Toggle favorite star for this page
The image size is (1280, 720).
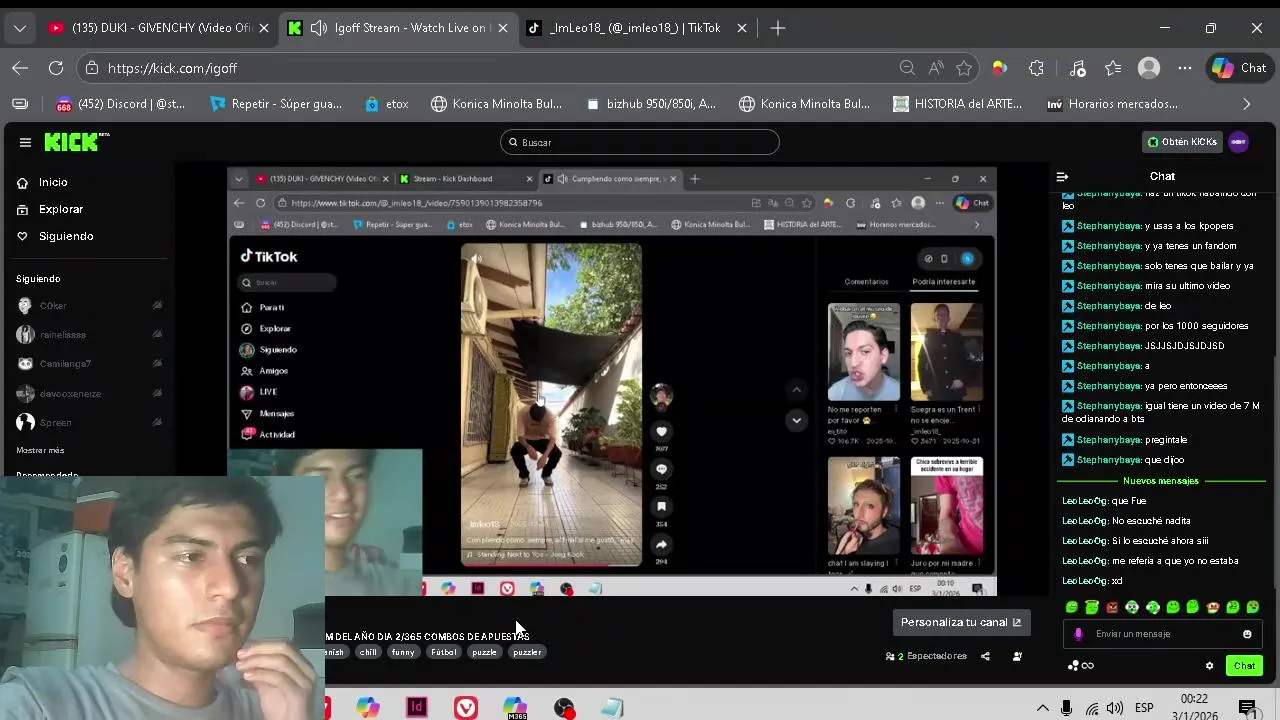(964, 68)
